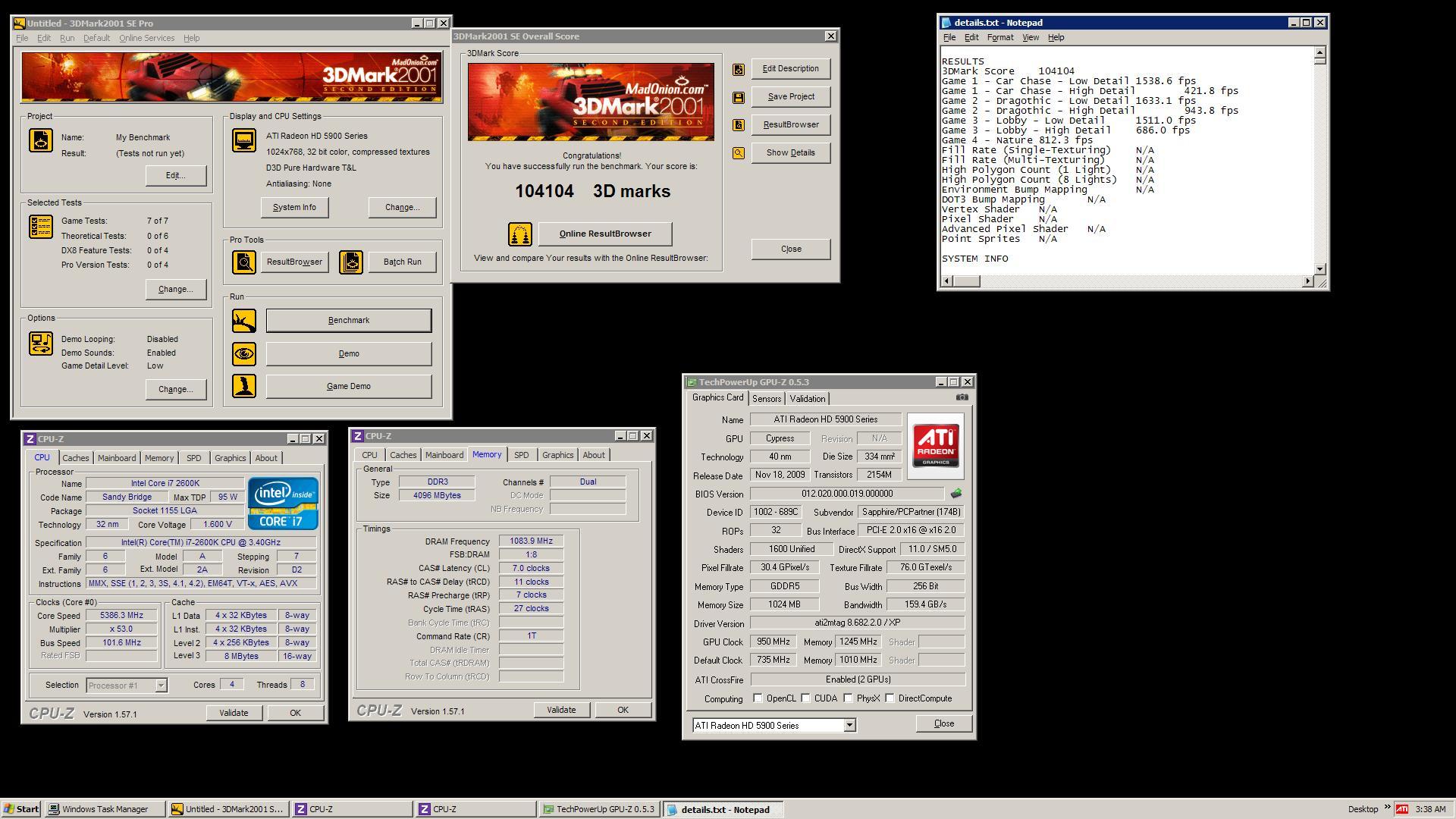Image resolution: width=1456 pixels, height=819 pixels.
Task: Click the ResultBrowser magnifier icon in Pro Tools
Action: coord(244,262)
